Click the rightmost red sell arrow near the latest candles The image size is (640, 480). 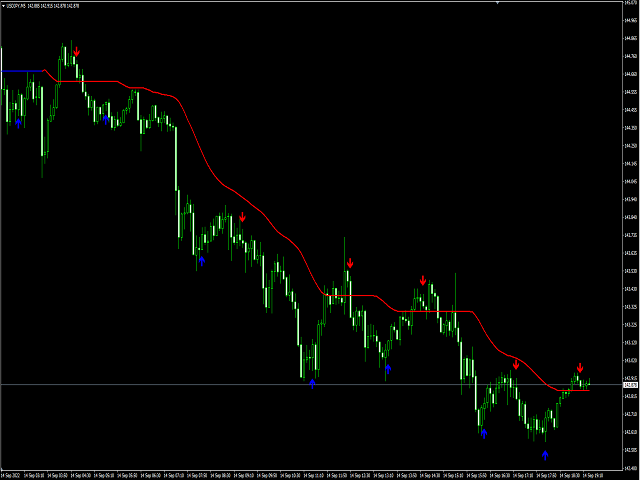(580, 367)
